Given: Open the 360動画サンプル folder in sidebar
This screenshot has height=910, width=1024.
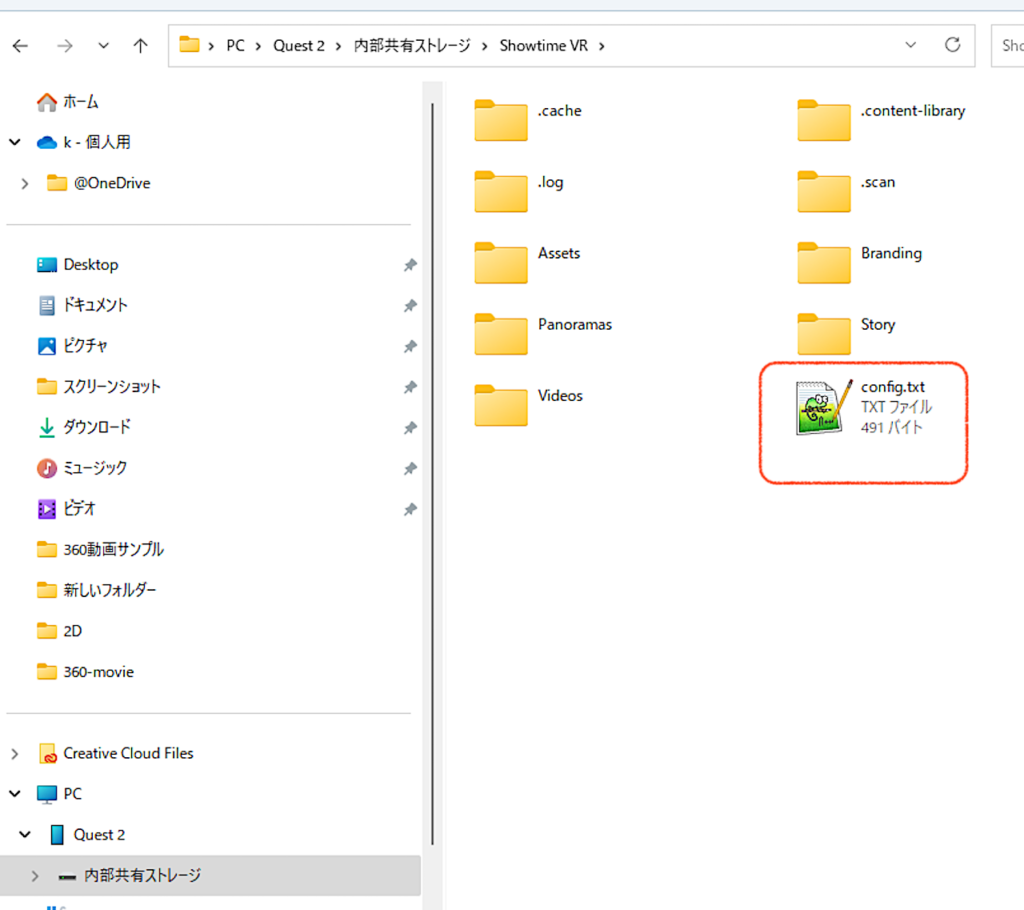Looking at the screenshot, I should point(100,549).
